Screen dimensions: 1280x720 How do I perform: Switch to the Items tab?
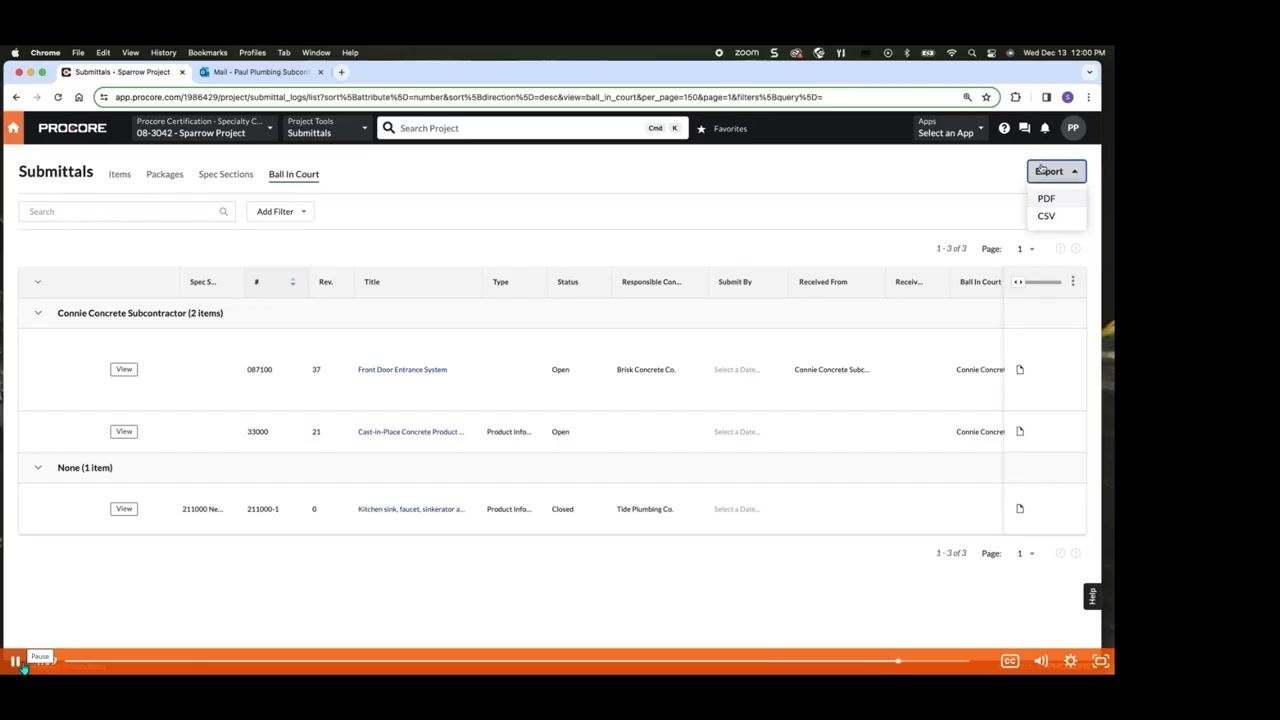pyautogui.click(x=120, y=175)
